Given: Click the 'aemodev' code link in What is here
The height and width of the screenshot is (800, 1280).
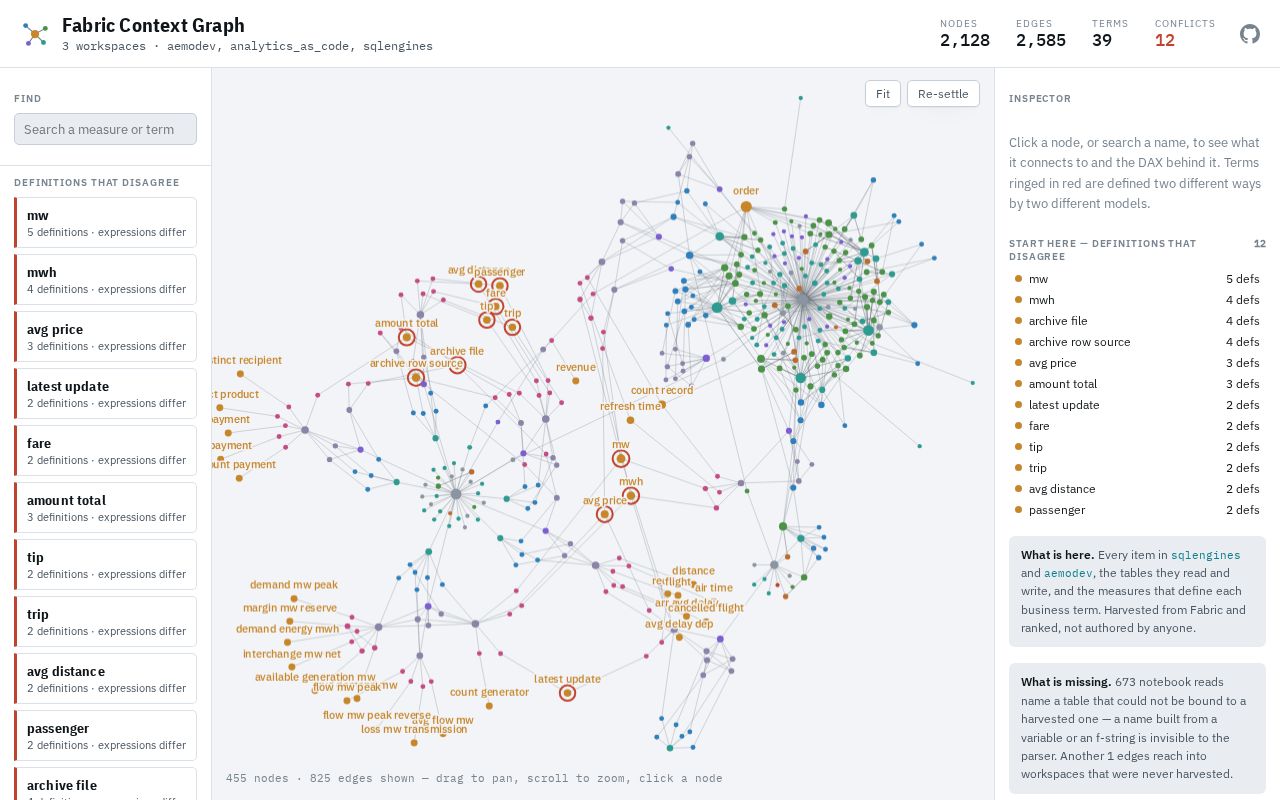Looking at the screenshot, I should pos(1068,573).
